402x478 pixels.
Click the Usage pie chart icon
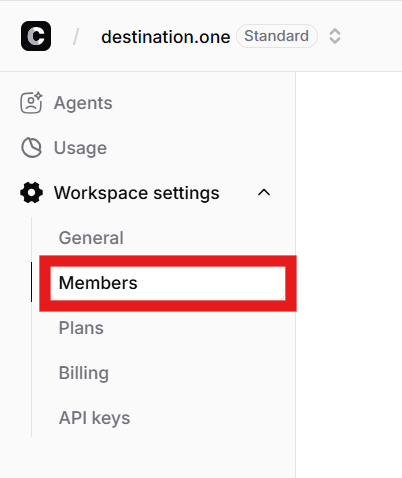[x=31, y=148]
